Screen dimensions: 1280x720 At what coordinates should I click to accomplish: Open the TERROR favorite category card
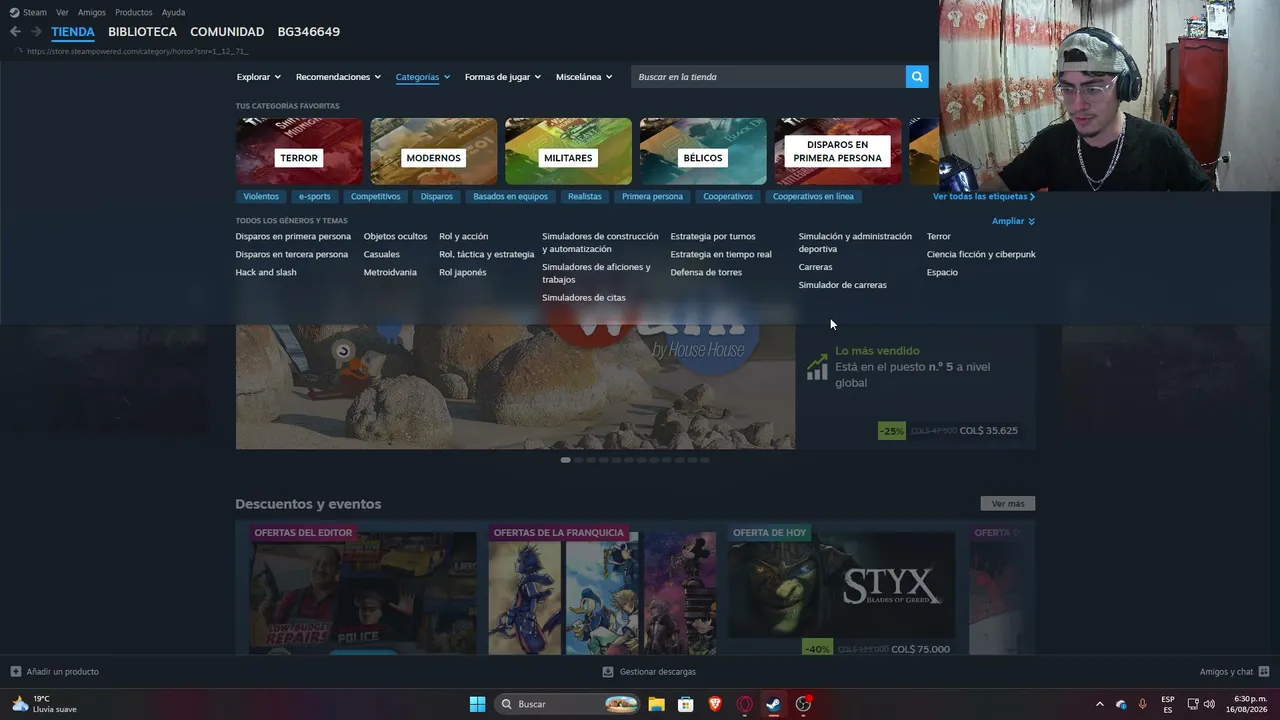point(299,151)
